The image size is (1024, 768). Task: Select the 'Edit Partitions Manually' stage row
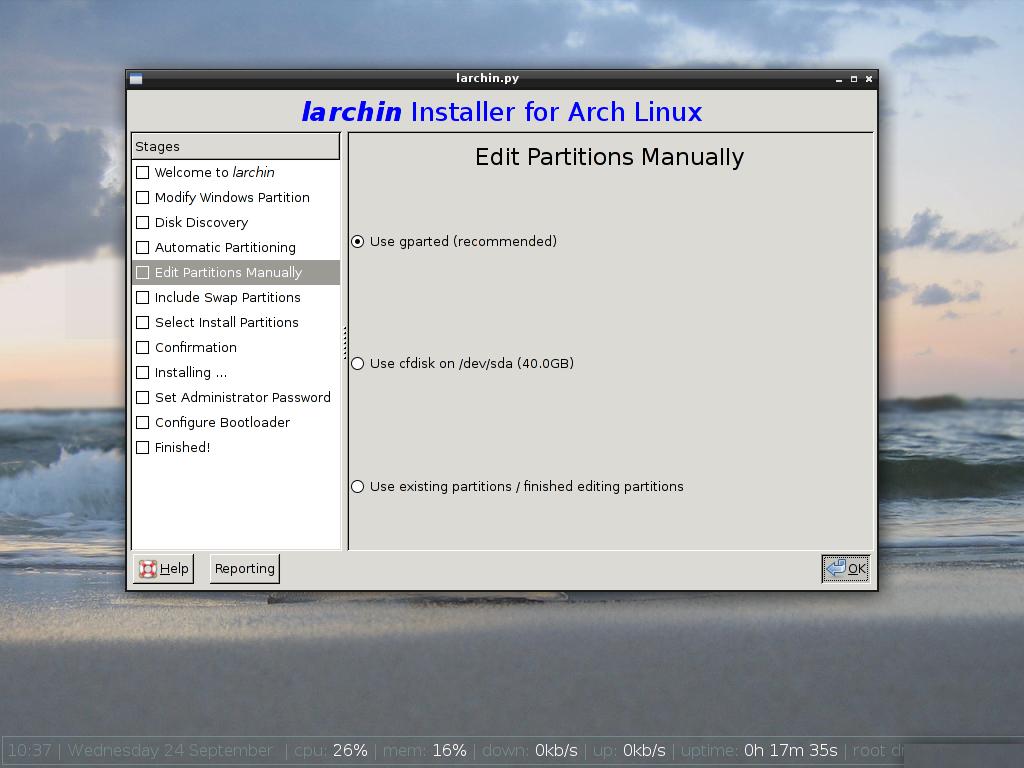coord(236,272)
